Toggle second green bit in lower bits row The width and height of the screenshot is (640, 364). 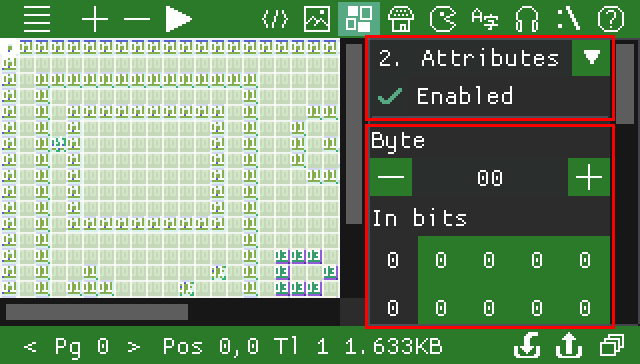pyautogui.click(x=489, y=308)
